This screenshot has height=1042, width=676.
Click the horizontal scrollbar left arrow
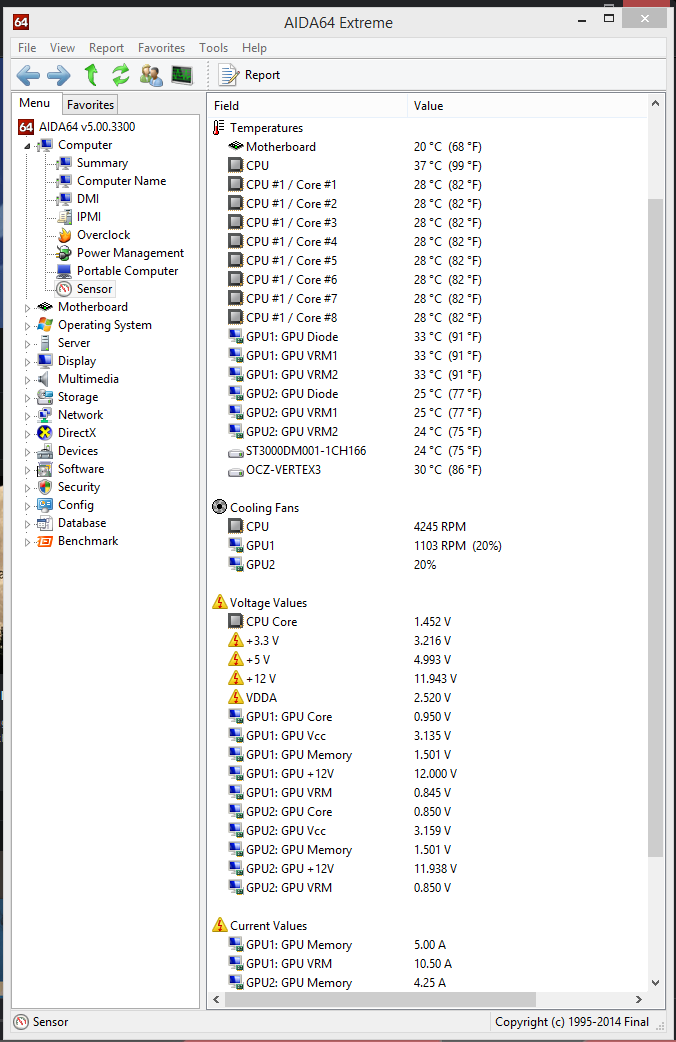point(216,999)
